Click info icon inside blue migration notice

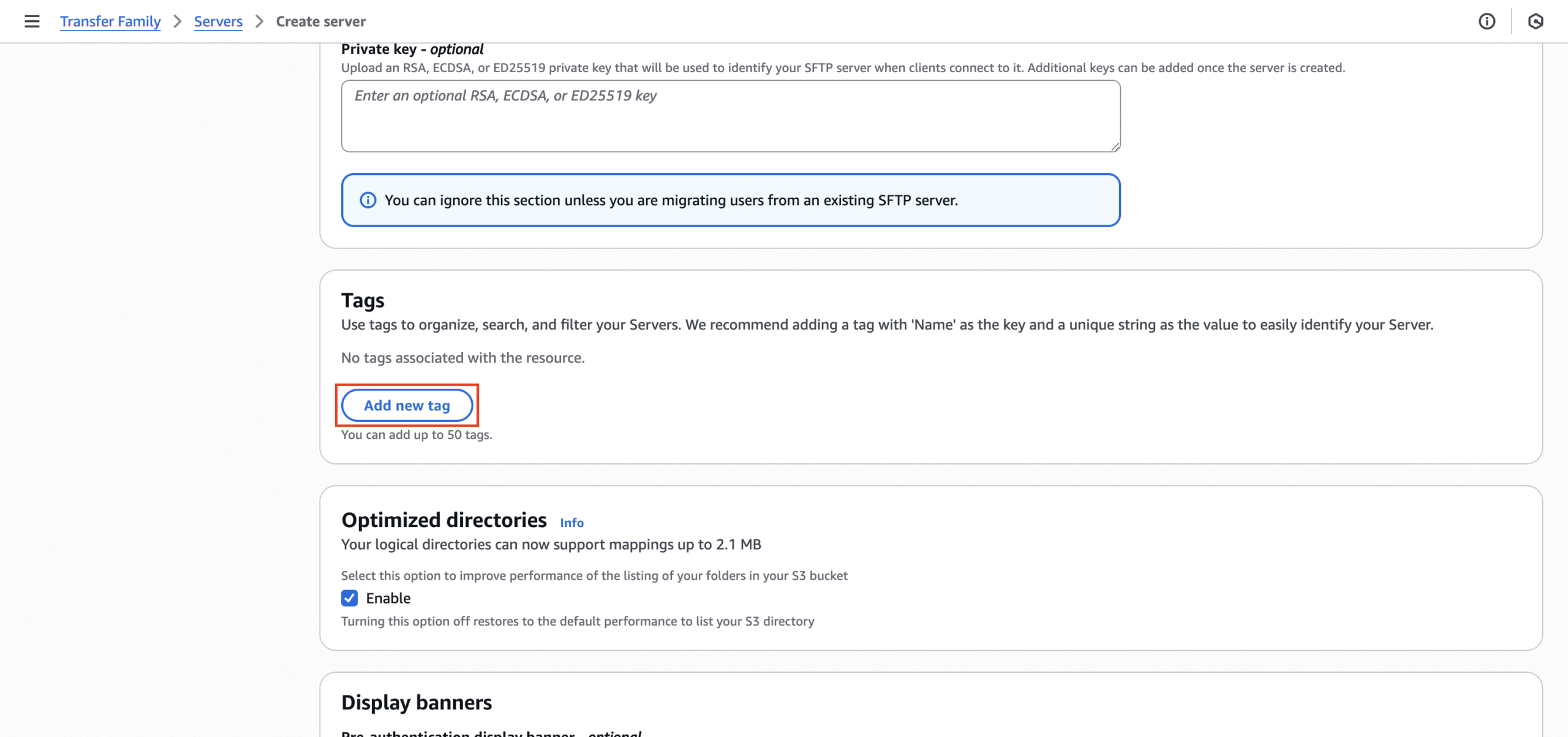(x=367, y=200)
